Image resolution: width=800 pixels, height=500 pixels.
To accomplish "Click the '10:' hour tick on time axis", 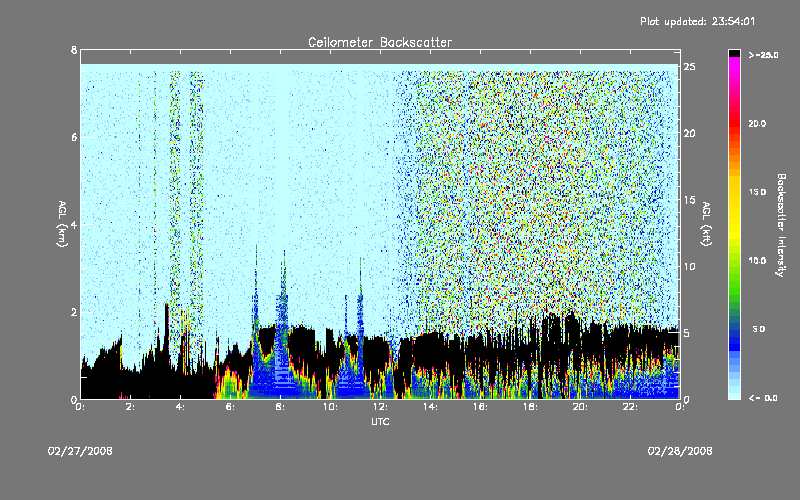I will tap(330, 407).
